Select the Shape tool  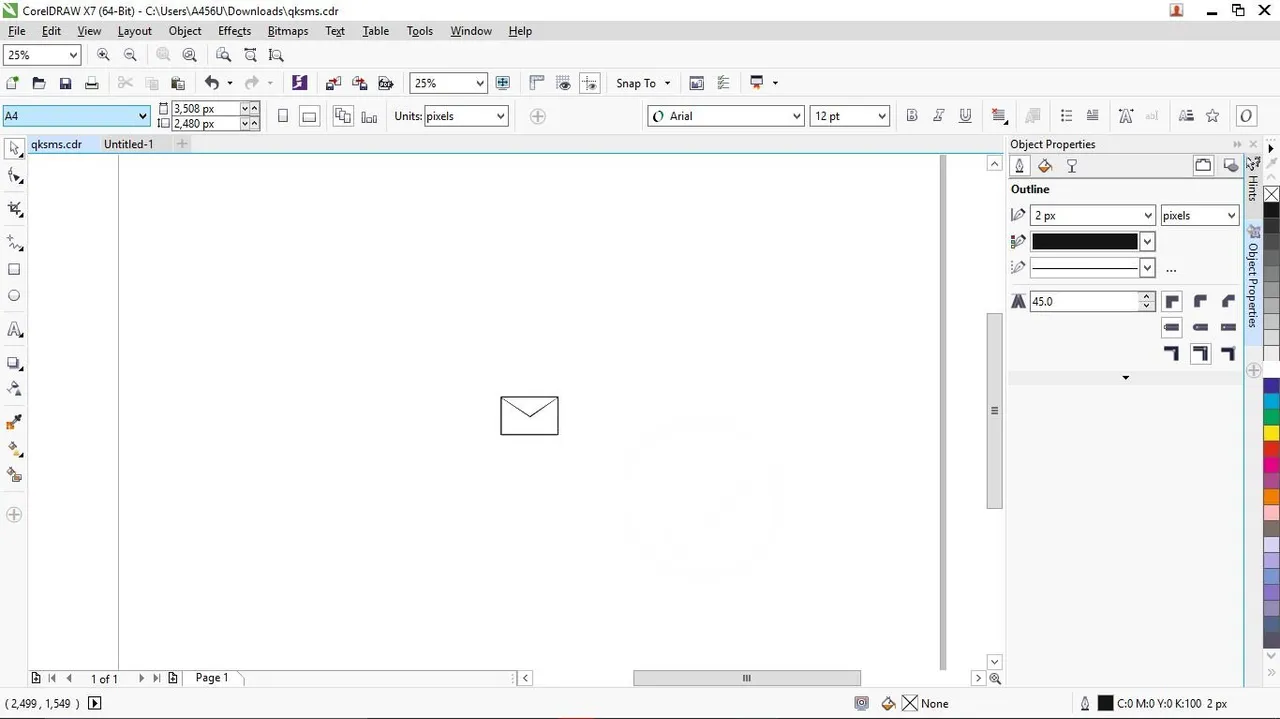14,176
